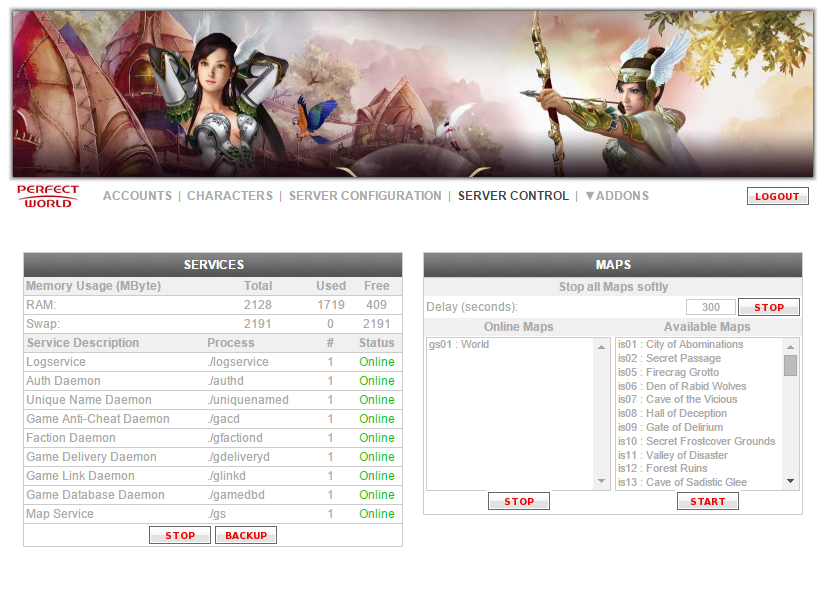Click the Unique Name Daemon label
This screenshot has width=829, height=601.
pyautogui.click(x=89, y=400)
